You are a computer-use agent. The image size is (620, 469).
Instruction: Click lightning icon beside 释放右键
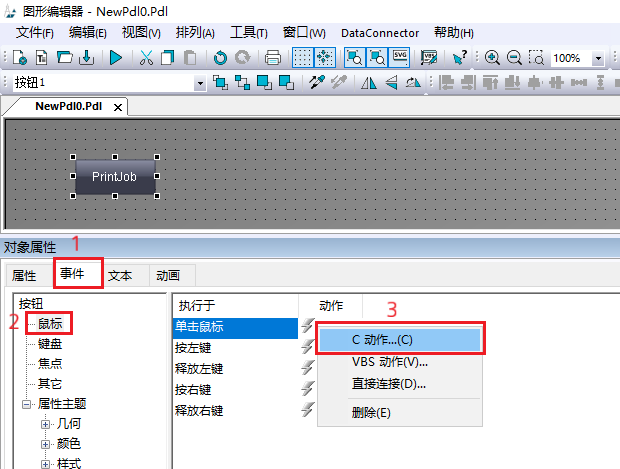coord(308,410)
